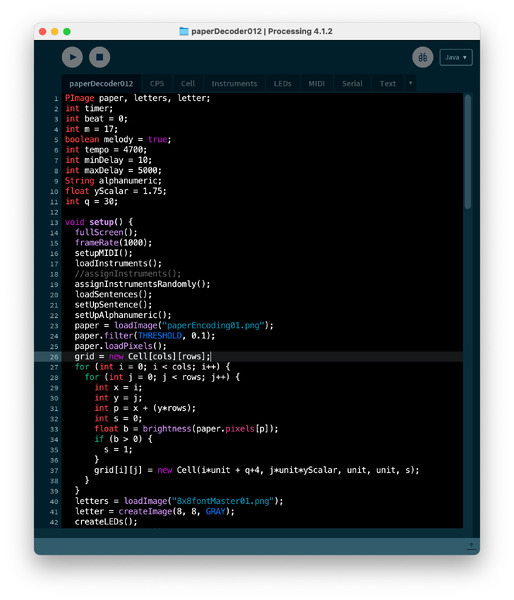The height and width of the screenshot is (600, 514).
Task: Click the console expand icon at bottom right
Action: click(x=471, y=546)
